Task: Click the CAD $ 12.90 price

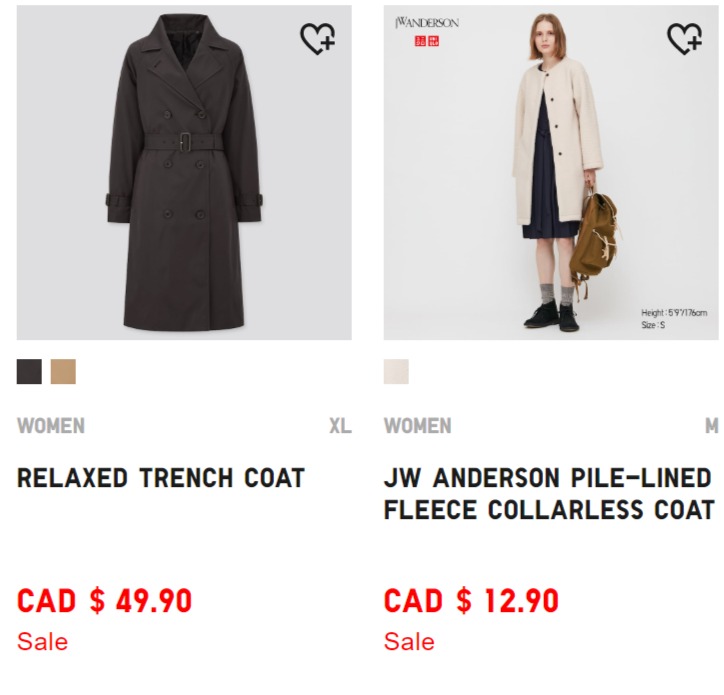Action: tap(471, 600)
